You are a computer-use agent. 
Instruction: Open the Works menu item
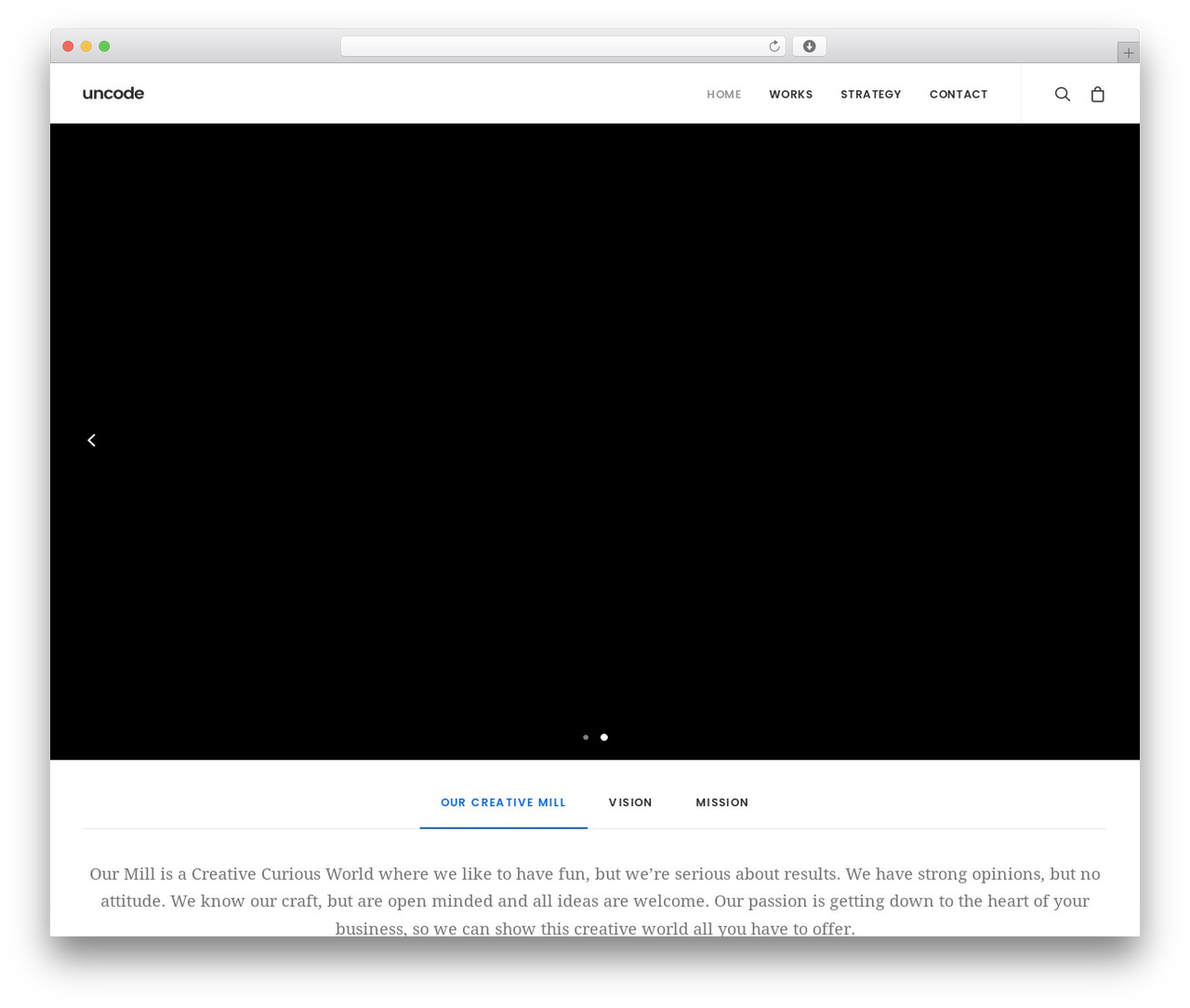[x=791, y=94]
